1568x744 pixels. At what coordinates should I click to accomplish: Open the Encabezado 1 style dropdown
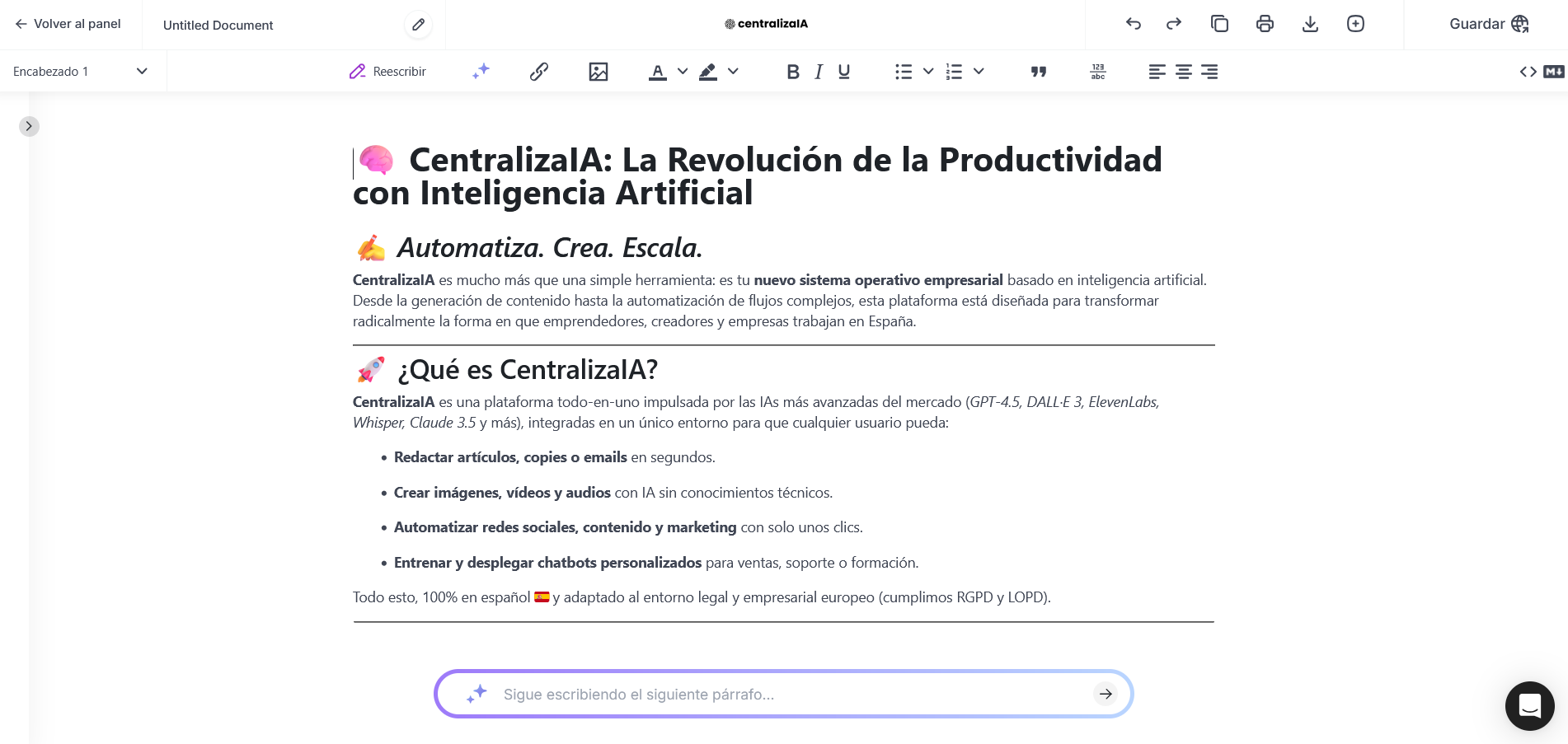[x=81, y=72]
